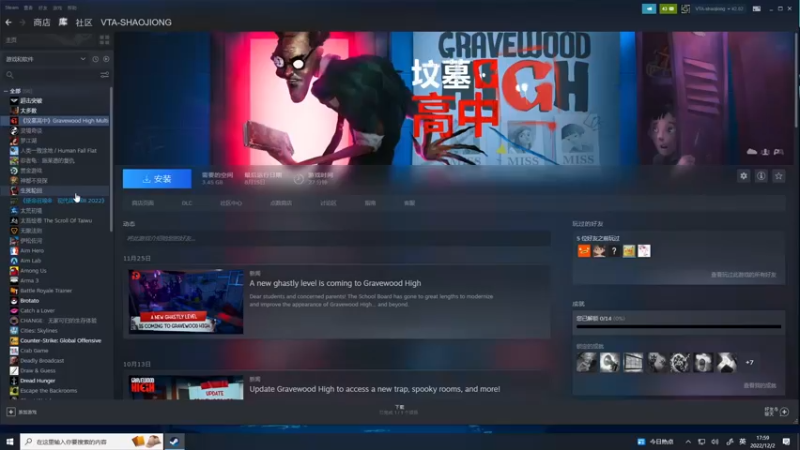View all friends who played link
The width and height of the screenshot is (800, 450).
tap(743, 274)
